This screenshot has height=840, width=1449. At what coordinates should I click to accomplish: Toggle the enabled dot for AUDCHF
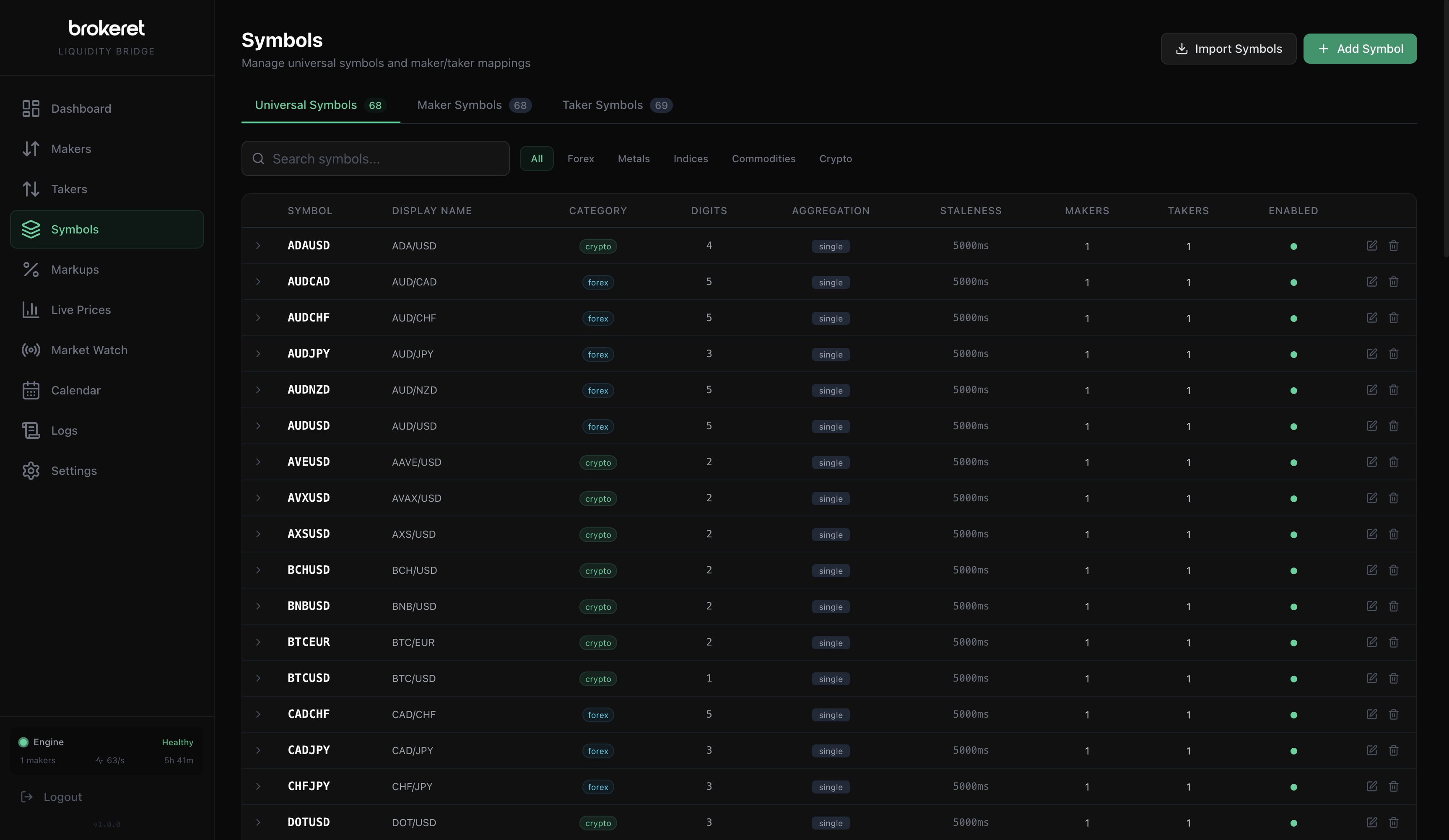(1293, 319)
